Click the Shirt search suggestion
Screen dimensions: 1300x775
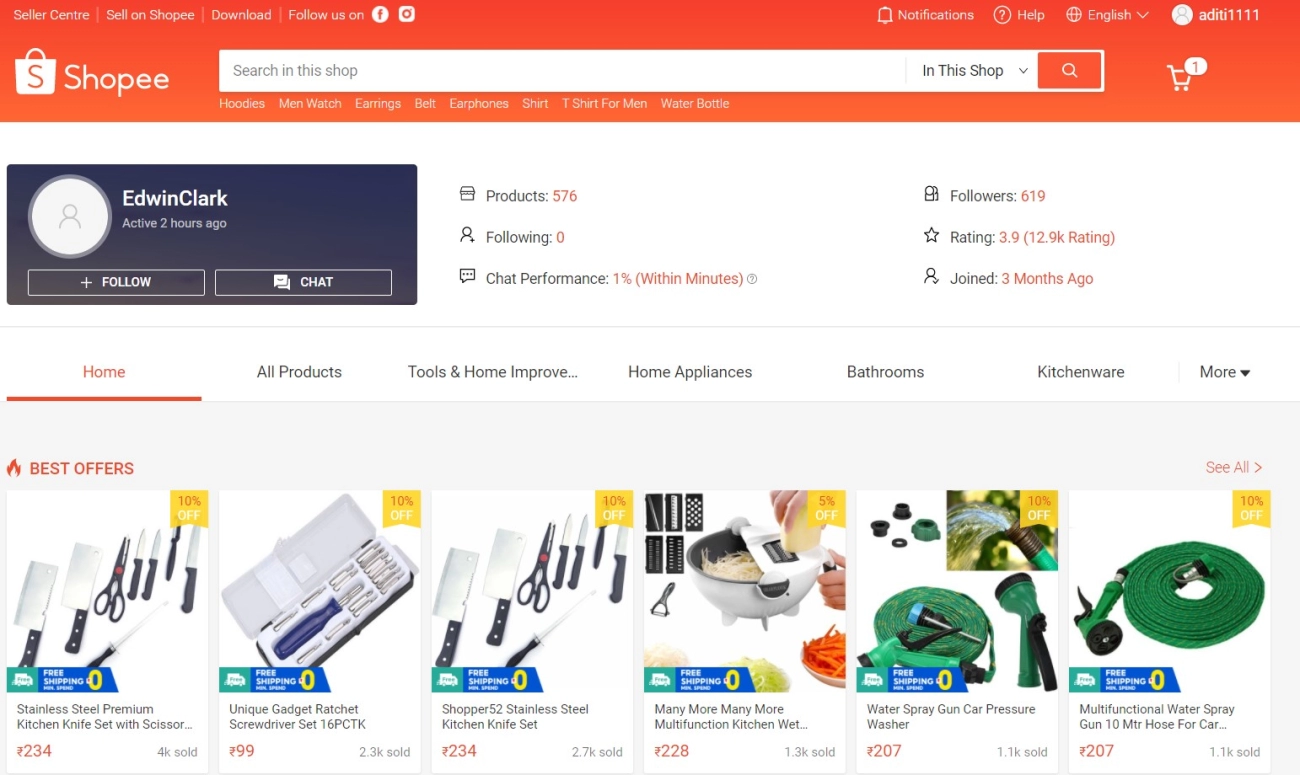(x=535, y=104)
